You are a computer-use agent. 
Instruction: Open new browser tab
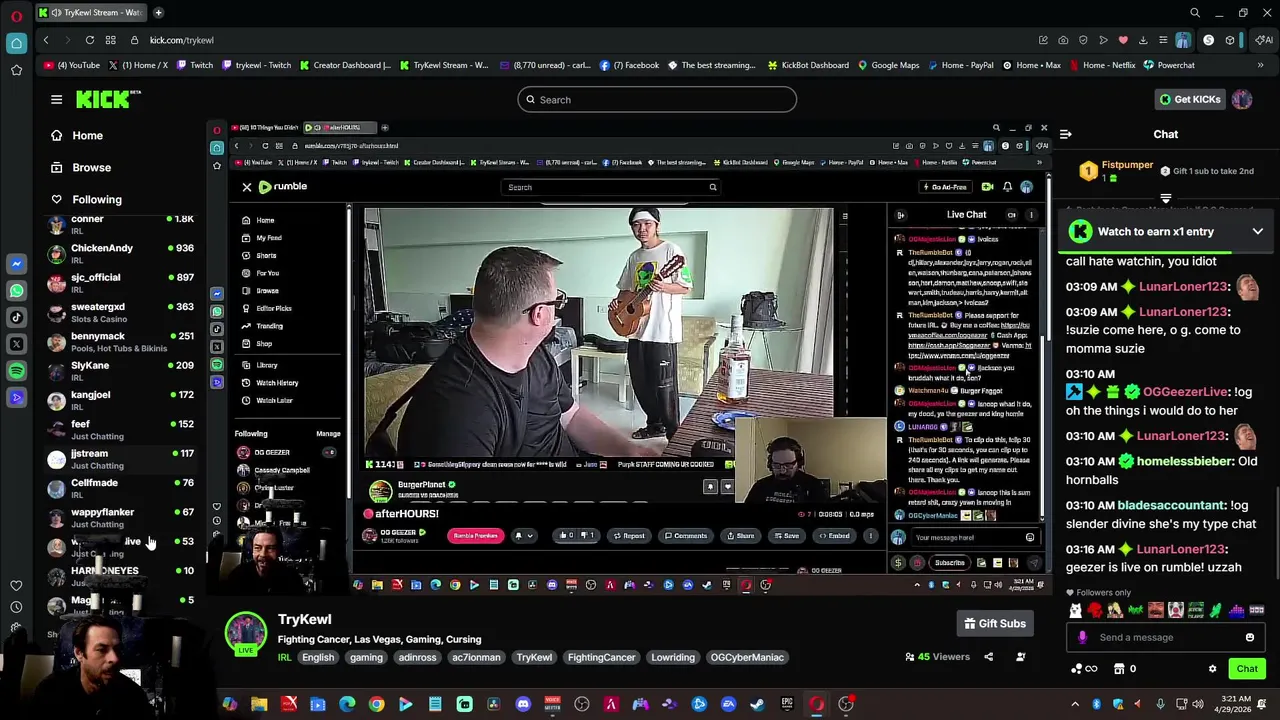point(158,13)
